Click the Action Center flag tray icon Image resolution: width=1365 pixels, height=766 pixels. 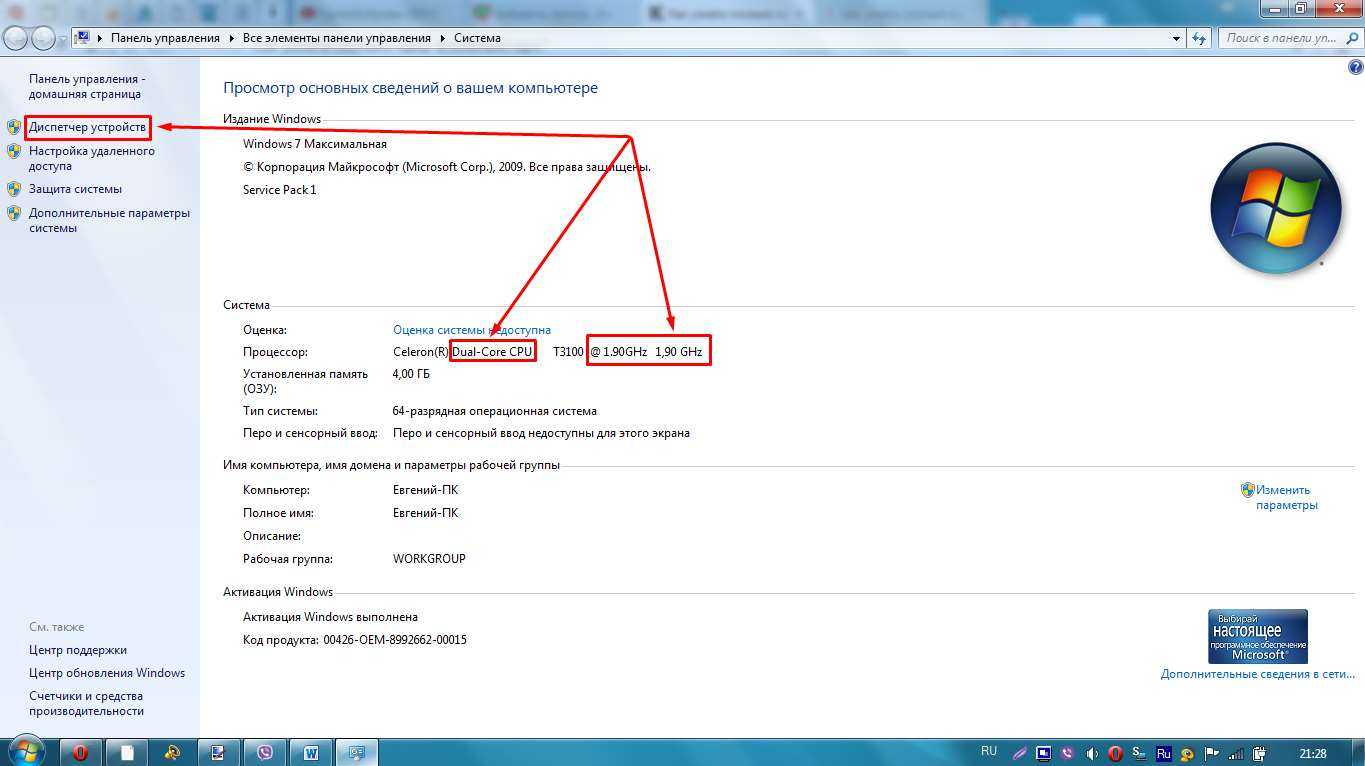point(1212,753)
